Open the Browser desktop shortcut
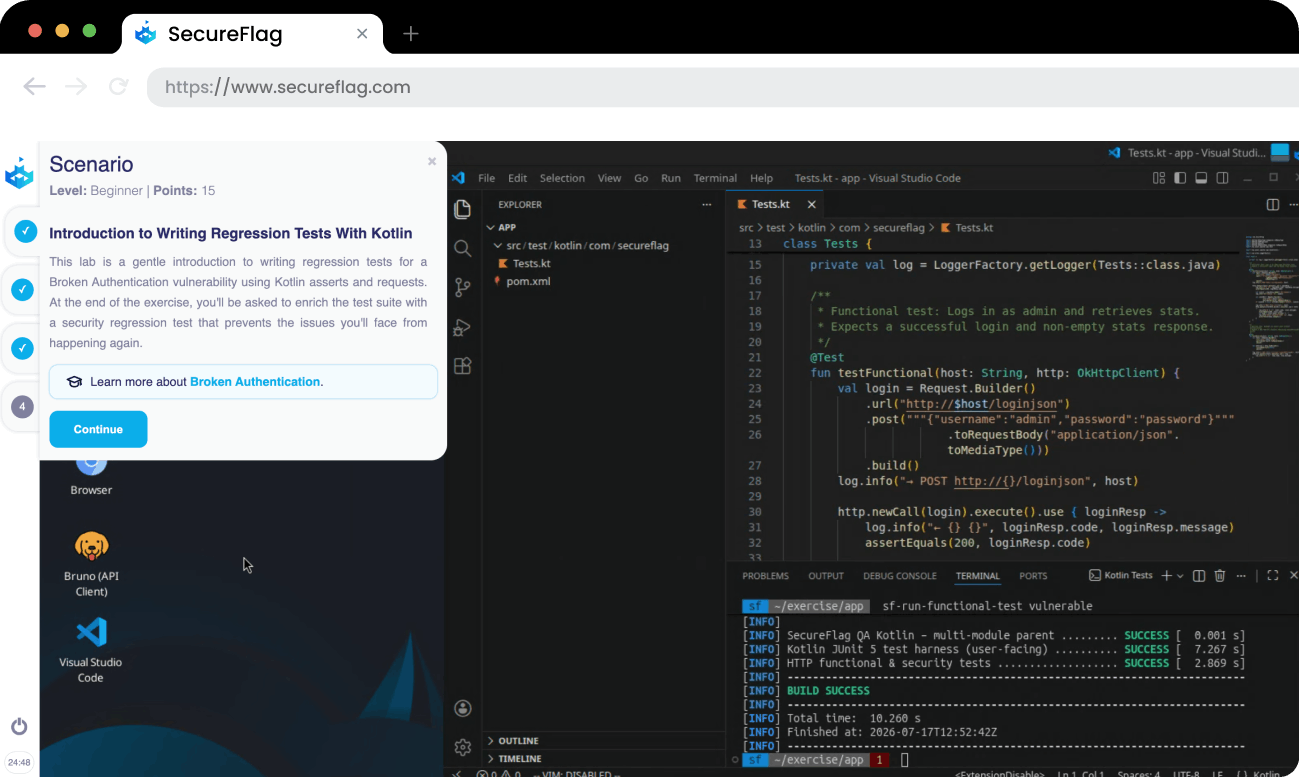This screenshot has width=1300, height=779. coord(91,473)
